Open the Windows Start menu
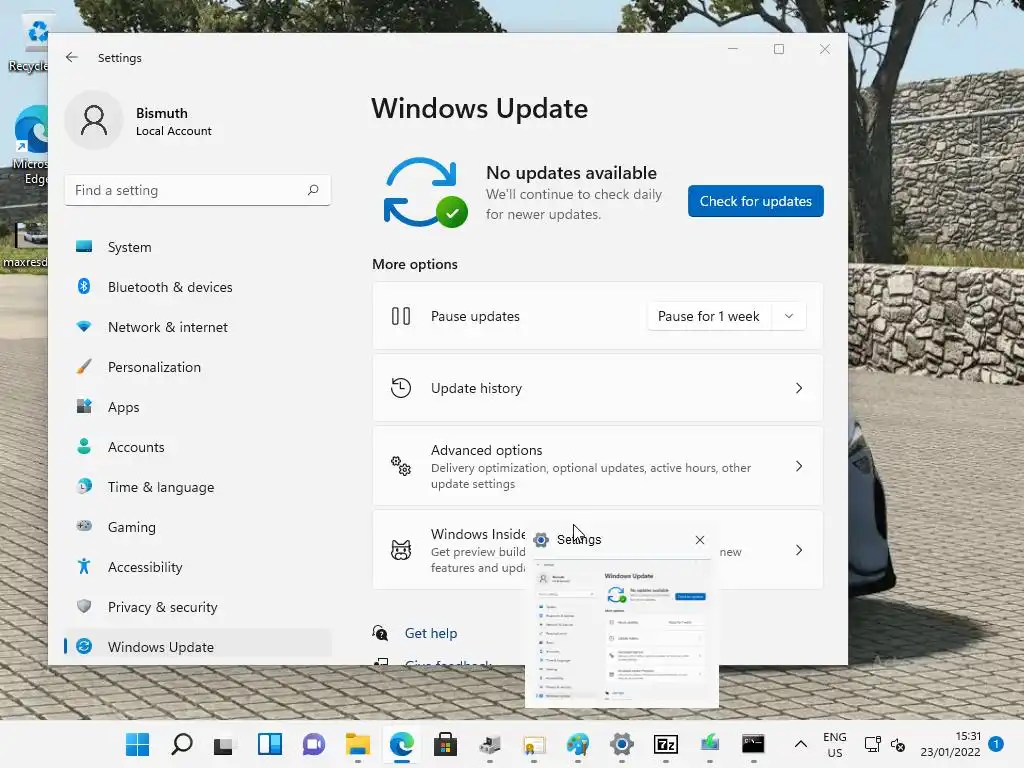1024x768 pixels. click(x=138, y=744)
